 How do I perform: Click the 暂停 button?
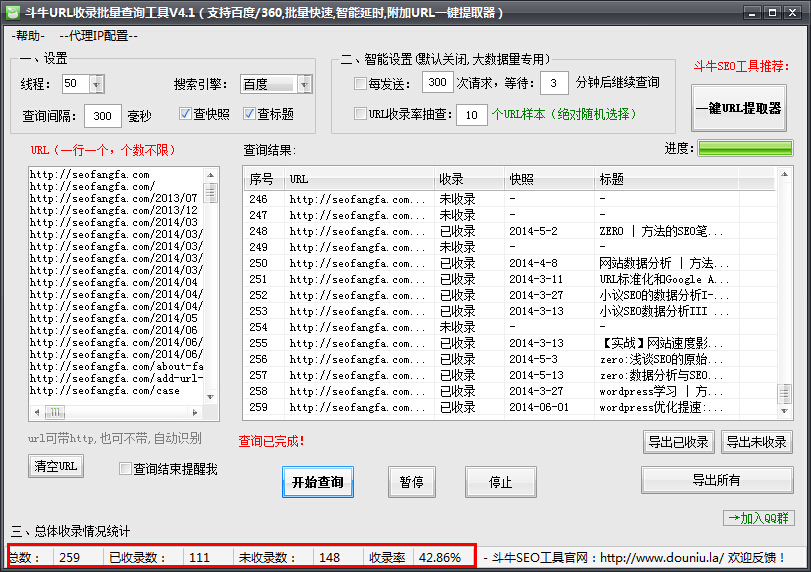tap(412, 482)
